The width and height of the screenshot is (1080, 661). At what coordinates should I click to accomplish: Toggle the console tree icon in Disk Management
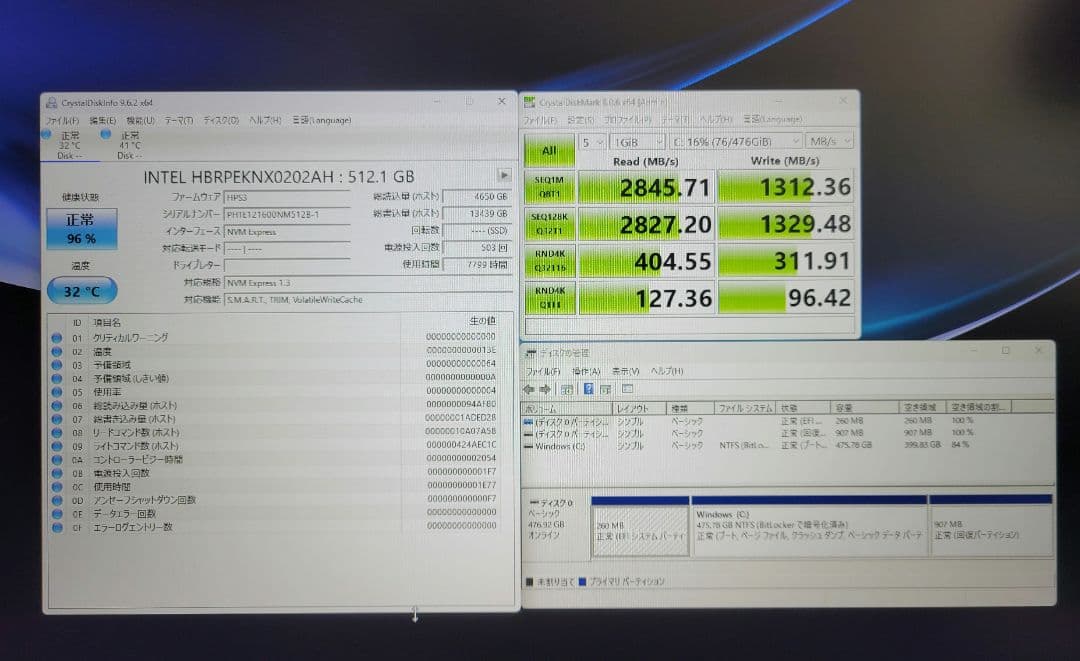click(x=567, y=388)
